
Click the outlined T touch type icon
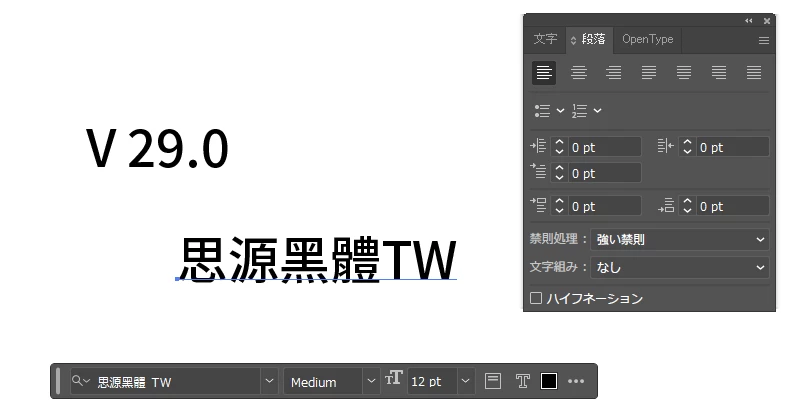(522, 381)
